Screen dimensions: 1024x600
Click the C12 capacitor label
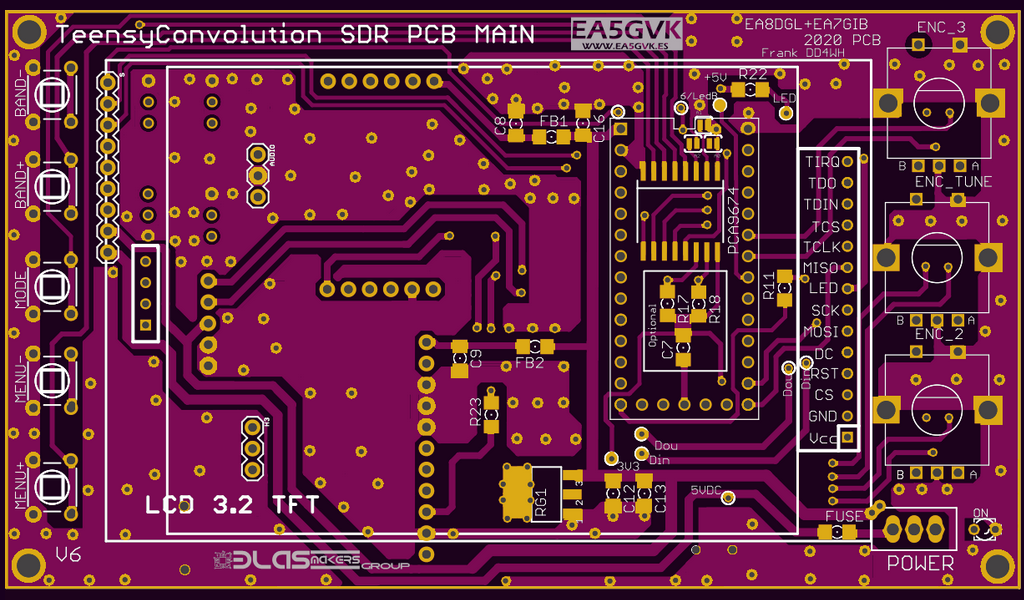(628, 498)
